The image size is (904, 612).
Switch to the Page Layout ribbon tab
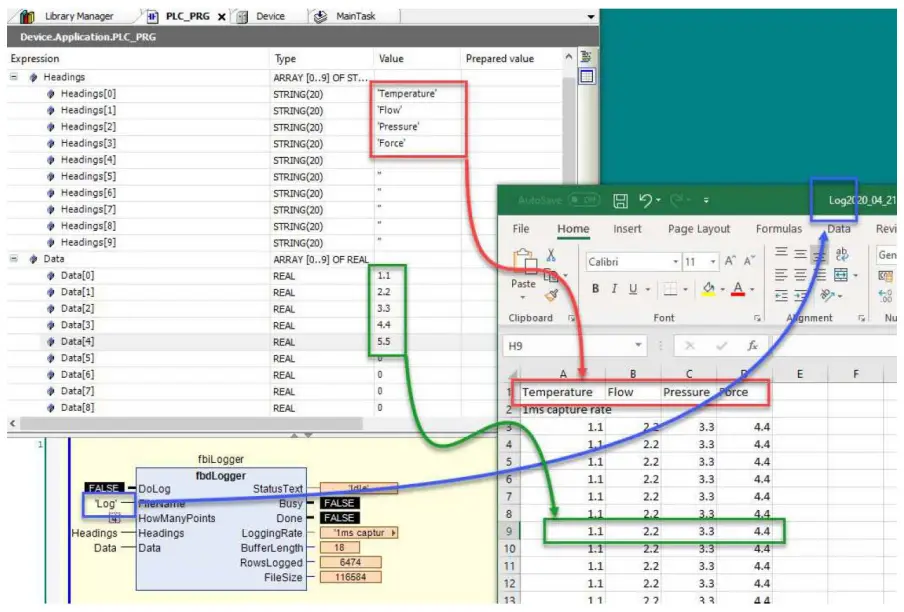699,229
